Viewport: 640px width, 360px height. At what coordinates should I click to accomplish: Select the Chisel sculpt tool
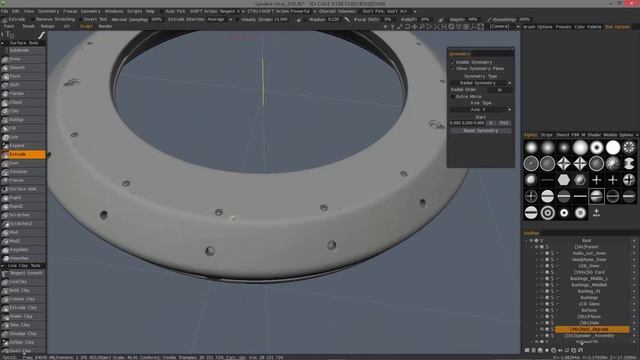23,102
